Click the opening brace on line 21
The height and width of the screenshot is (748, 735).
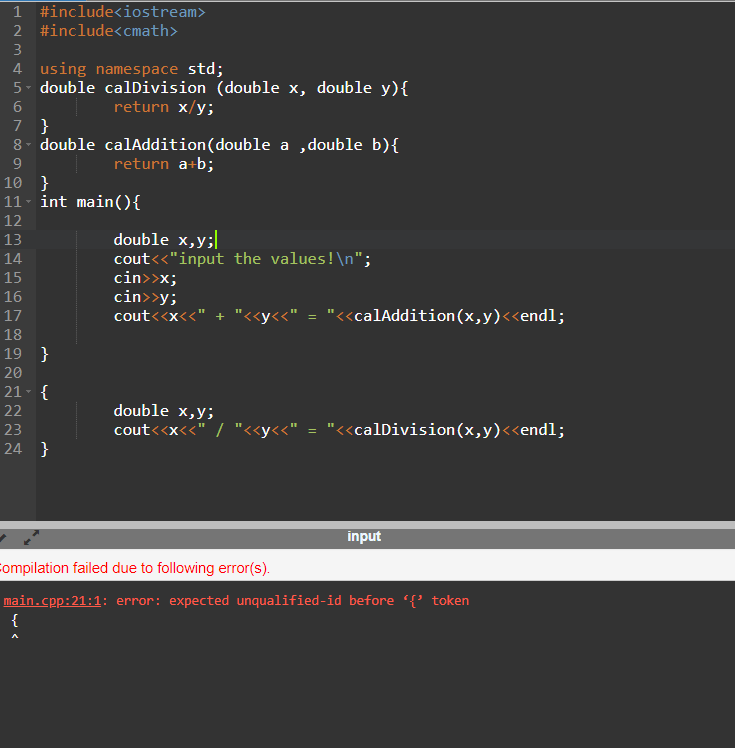(x=44, y=392)
